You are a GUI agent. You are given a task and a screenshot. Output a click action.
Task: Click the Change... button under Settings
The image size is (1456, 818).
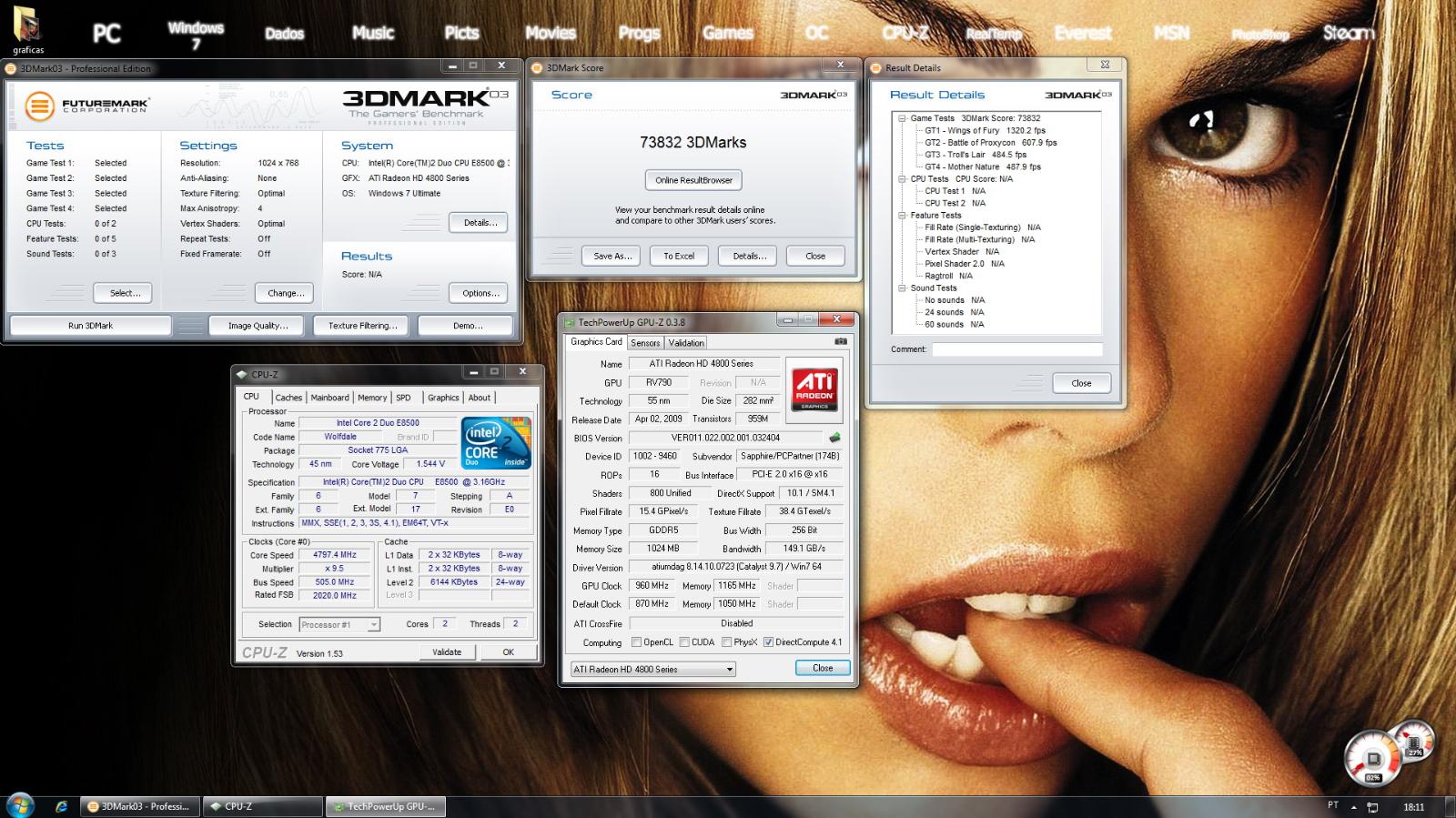coord(285,293)
